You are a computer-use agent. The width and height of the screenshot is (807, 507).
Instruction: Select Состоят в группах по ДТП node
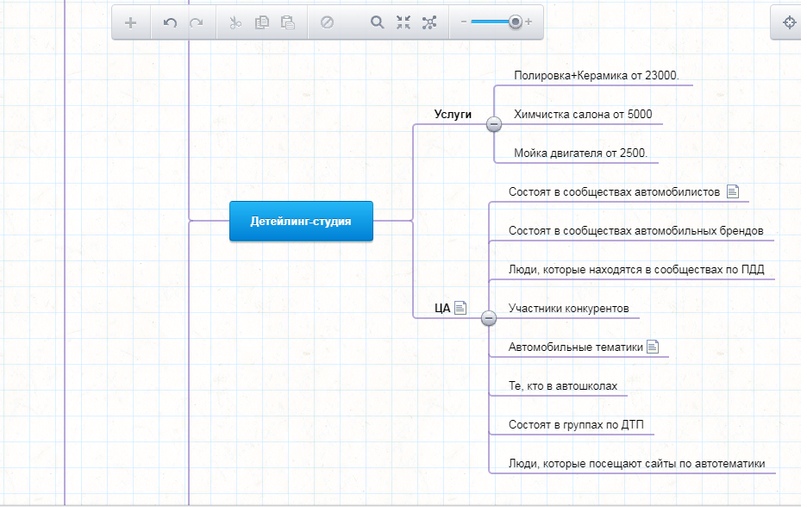[x=576, y=425]
